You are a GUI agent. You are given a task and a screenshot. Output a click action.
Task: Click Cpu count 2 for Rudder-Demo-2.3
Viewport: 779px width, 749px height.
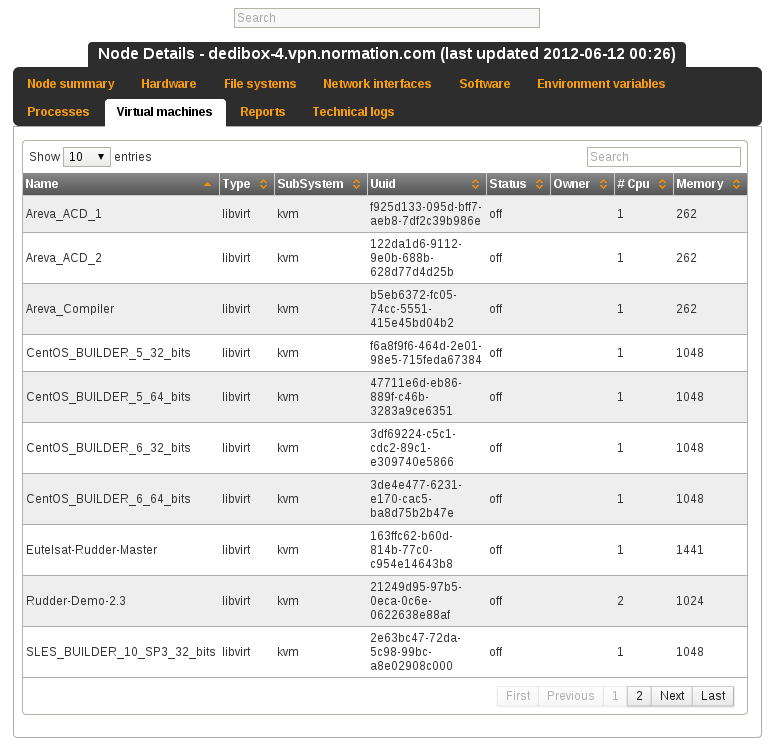click(621, 601)
